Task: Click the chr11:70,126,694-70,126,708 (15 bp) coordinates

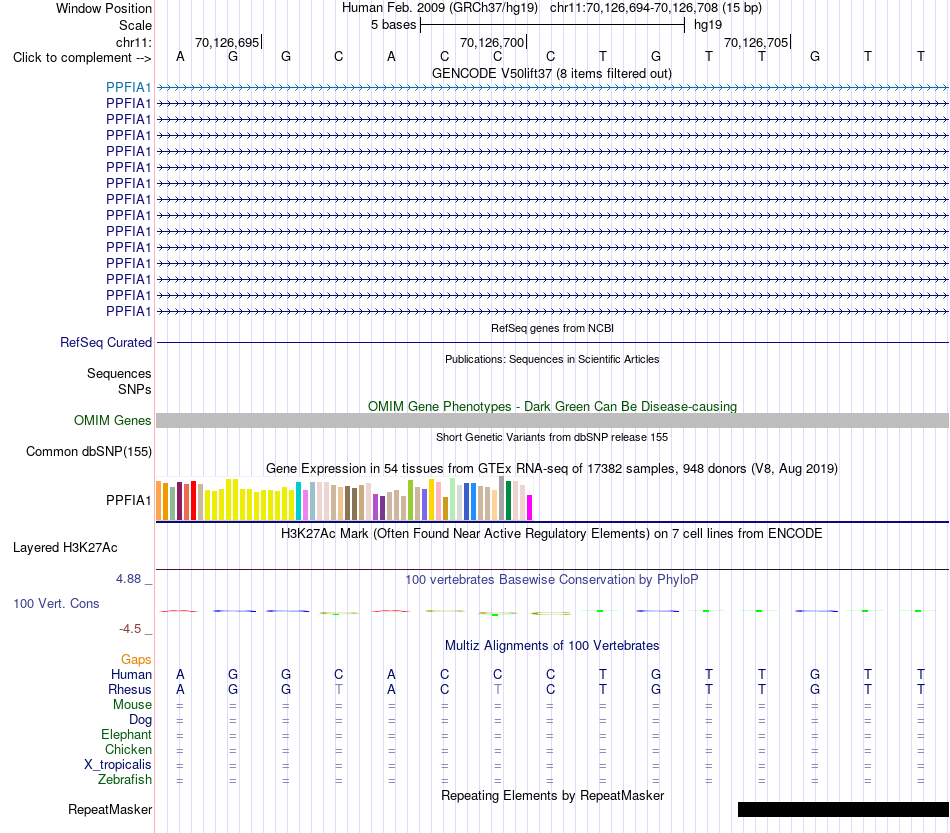Action: point(656,8)
